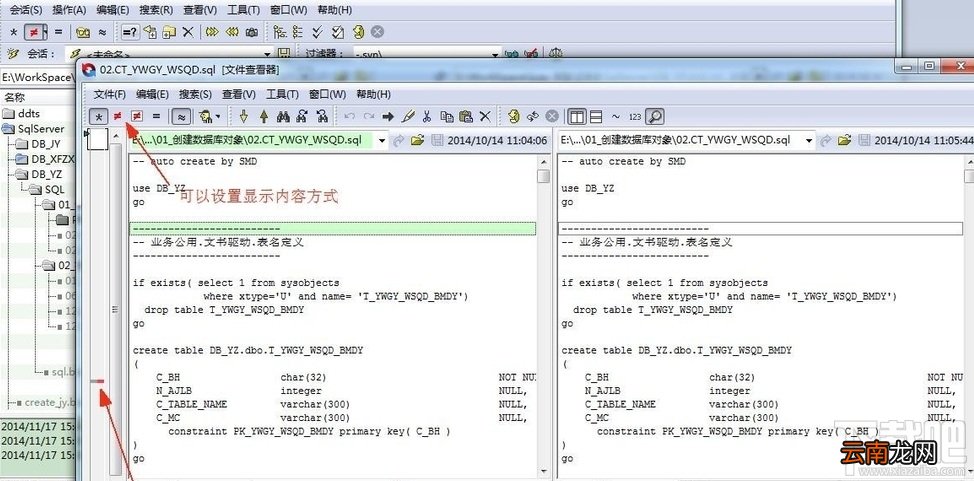Click the Copy icon in file viewer toolbar
Image resolution: width=974 pixels, height=481 pixels.
(447, 116)
